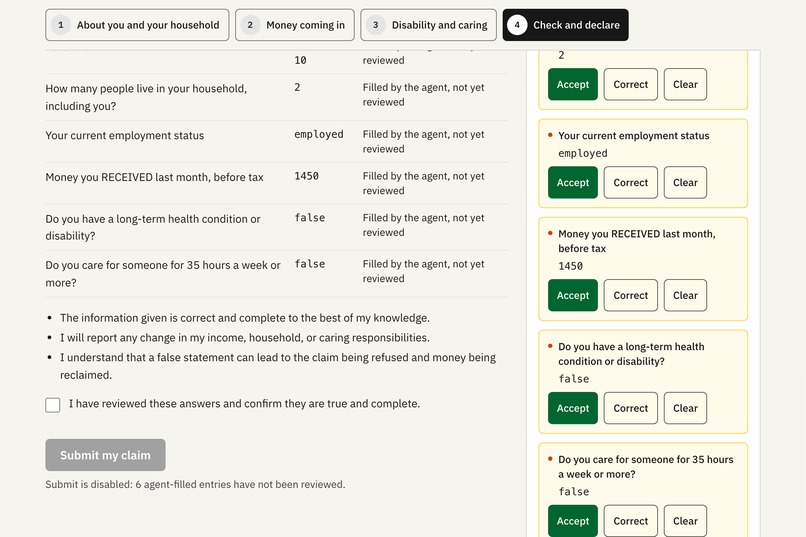The height and width of the screenshot is (537, 806).
Task: Correct the long-term health condition answer
Action: (631, 408)
